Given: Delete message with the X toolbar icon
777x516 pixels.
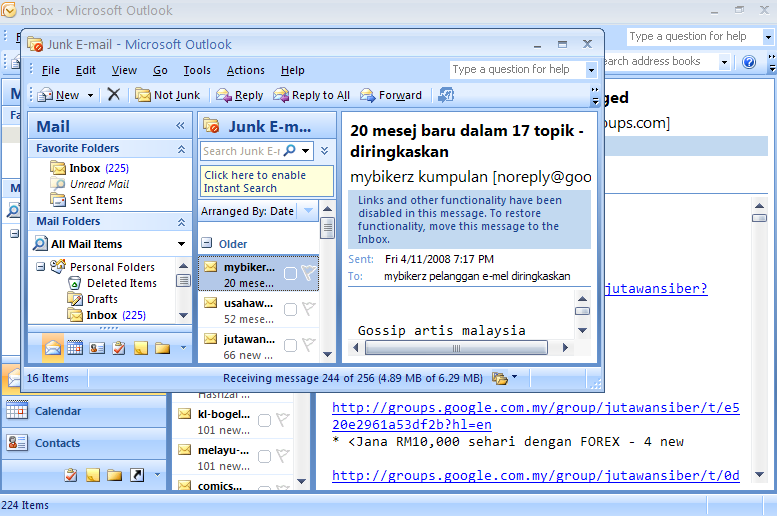Looking at the screenshot, I should pyautogui.click(x=113, y=94).
